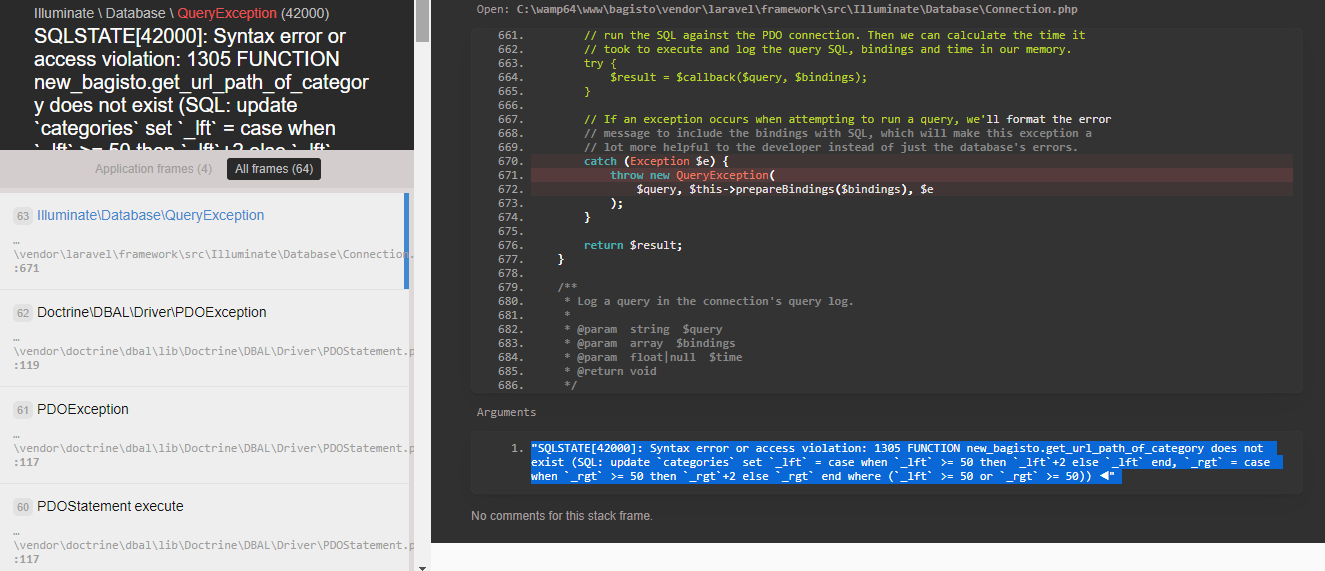The image size is (1325, 571).
Task: Click the 'No comments for this stack frame' text
Action: (x=562, y=516)
